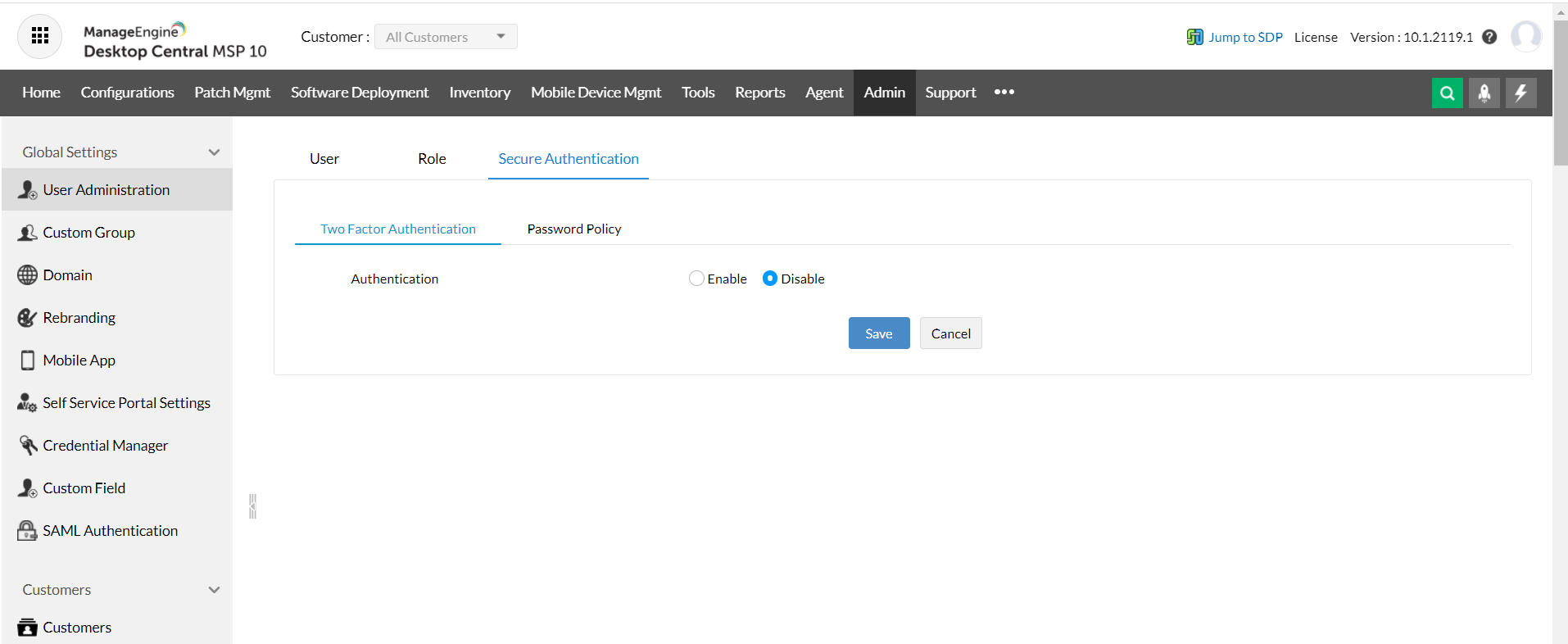Click the Custom Field sidebar icon

[x=27, y=488]
